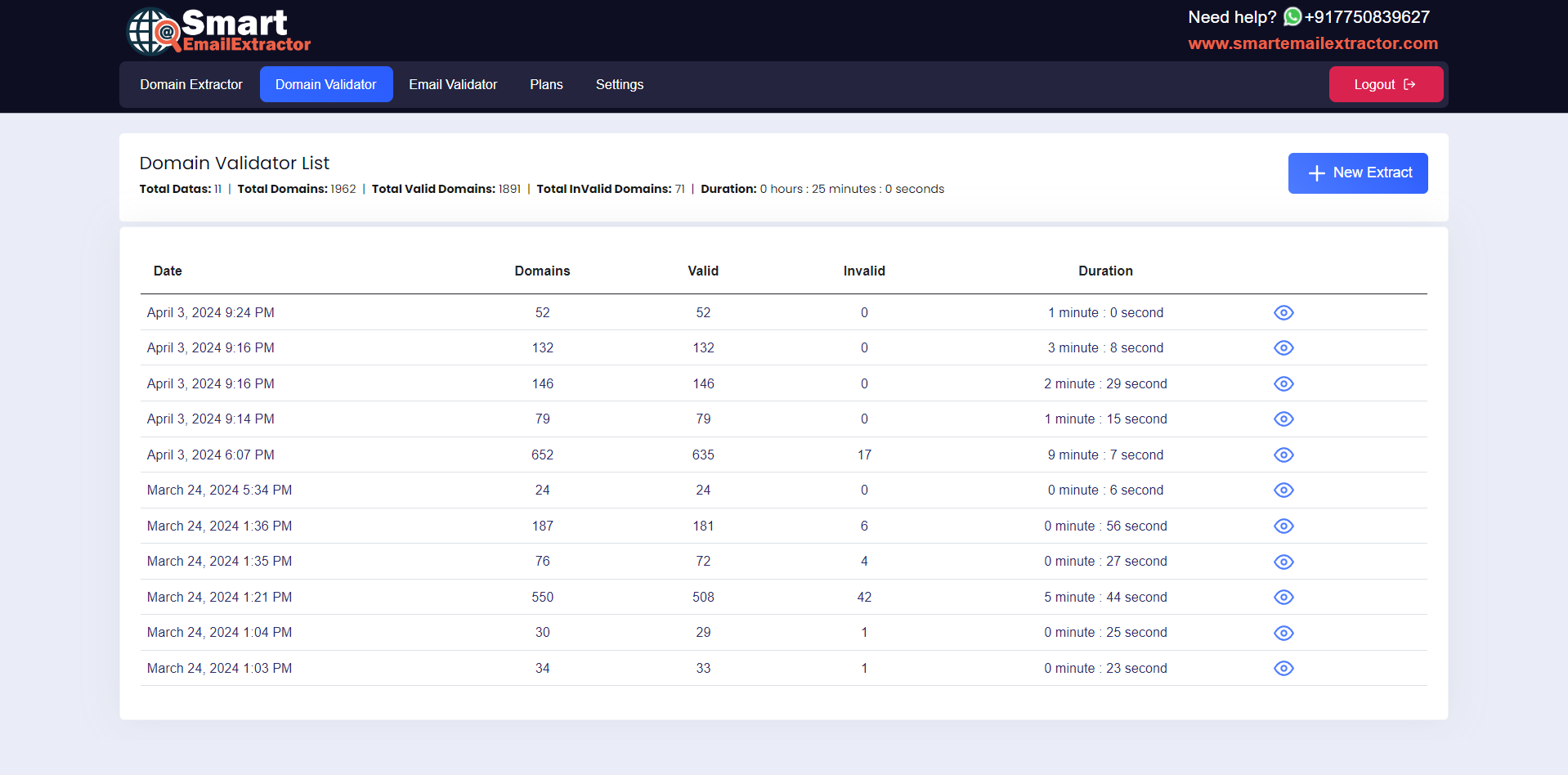Go to the Settings page
Screen dimensions: 1568x775
[x=620, y=84]
